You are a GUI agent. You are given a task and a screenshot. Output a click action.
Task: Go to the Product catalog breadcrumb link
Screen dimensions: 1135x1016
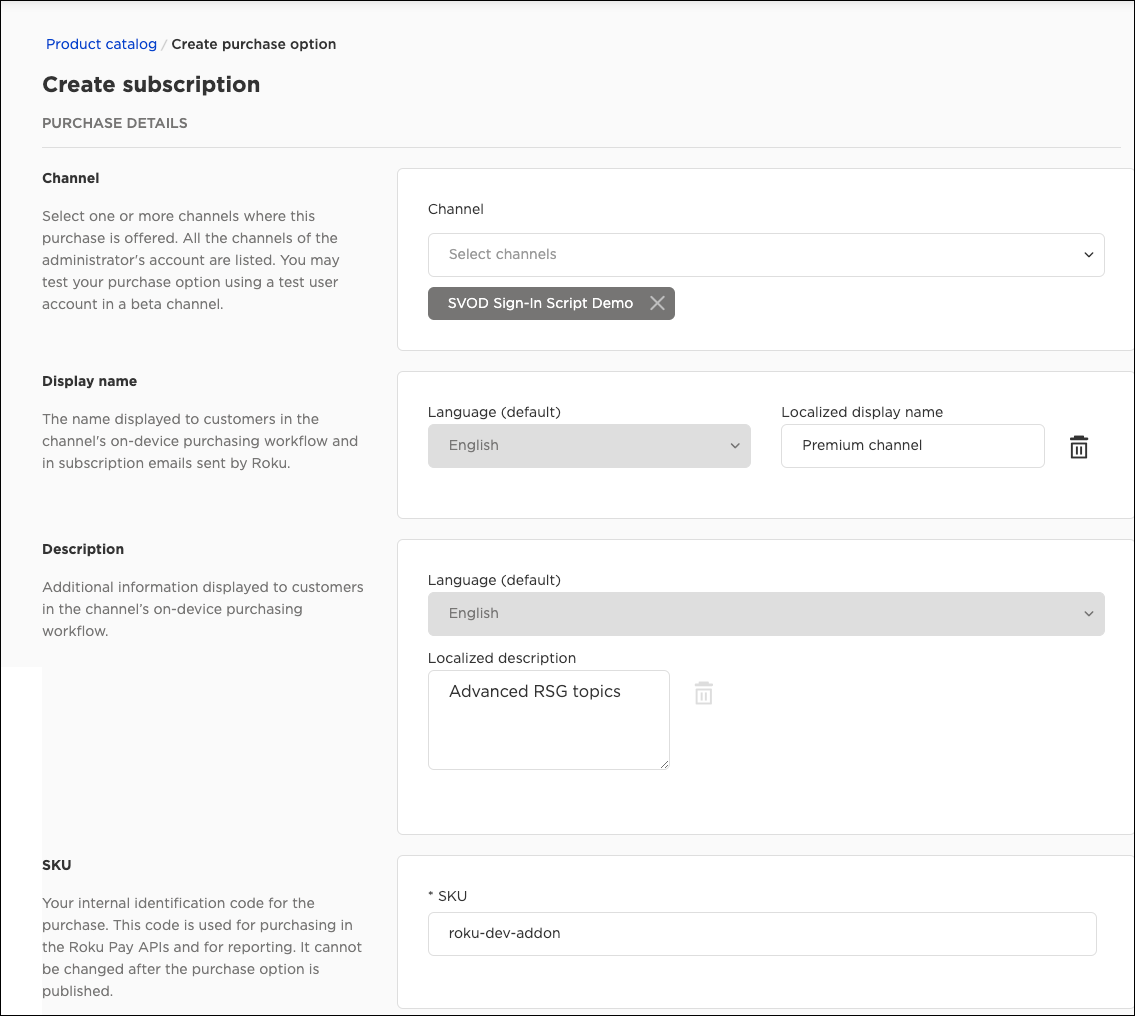pos(101,44)
